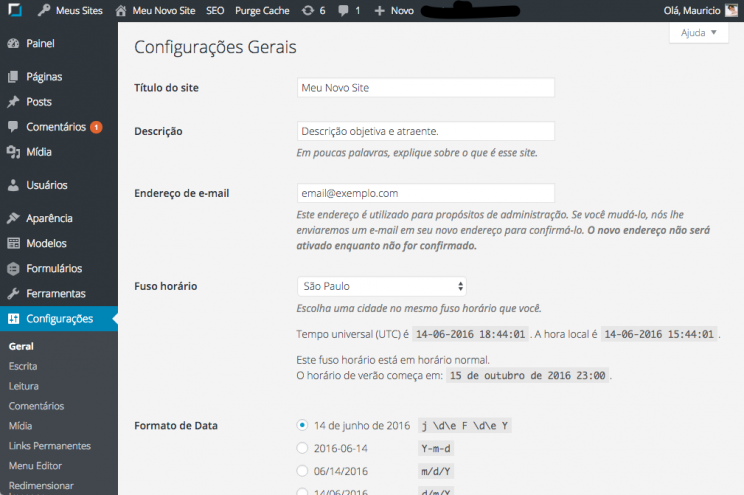Select the 06/14/2016 date format radio
744x495 pixels.
tap(302, 470)
